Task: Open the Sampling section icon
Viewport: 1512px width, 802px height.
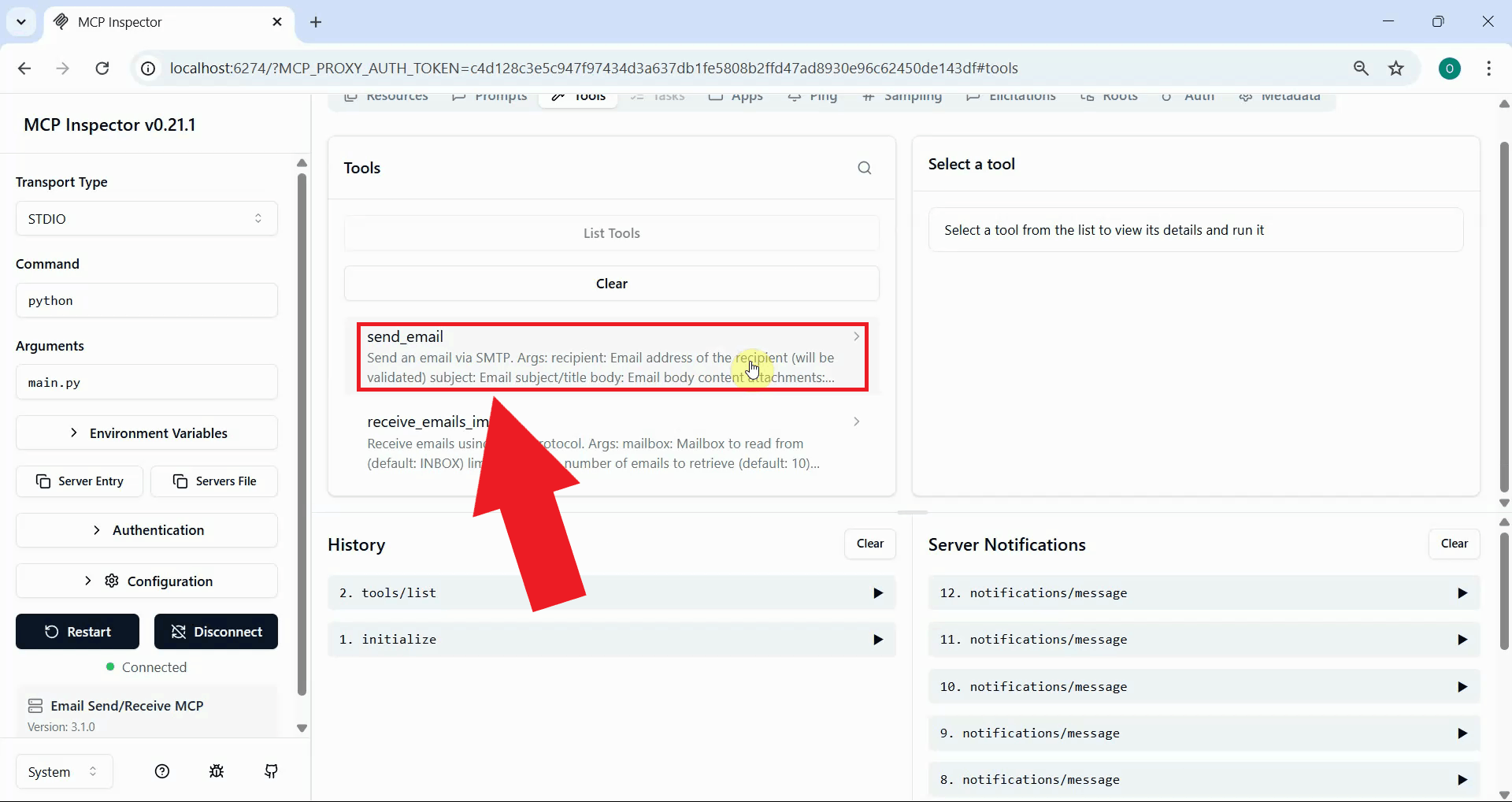Action: pos(869,98)
